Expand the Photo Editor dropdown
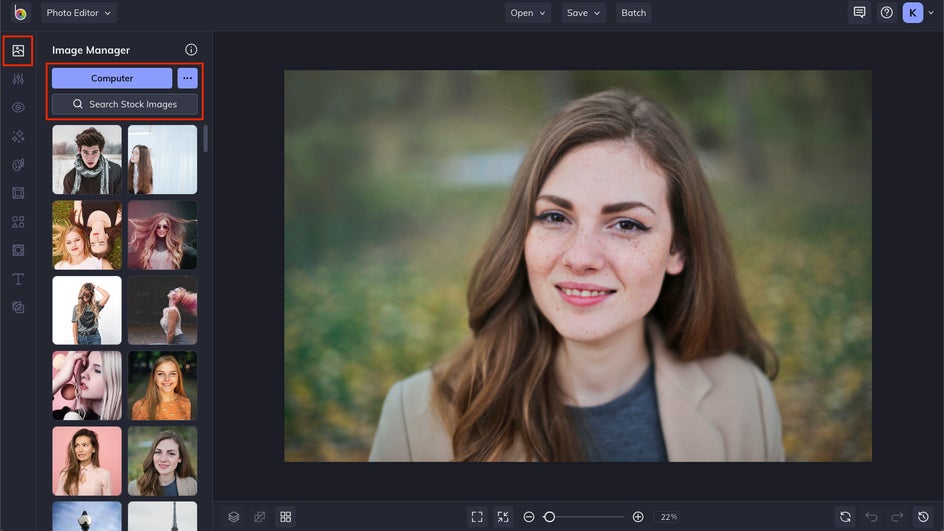Screen dimensions: 944x531 79,13
